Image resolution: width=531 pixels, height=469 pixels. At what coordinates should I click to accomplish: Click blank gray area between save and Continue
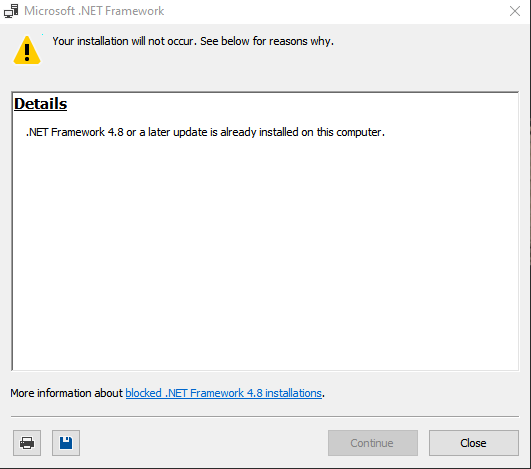203,443
